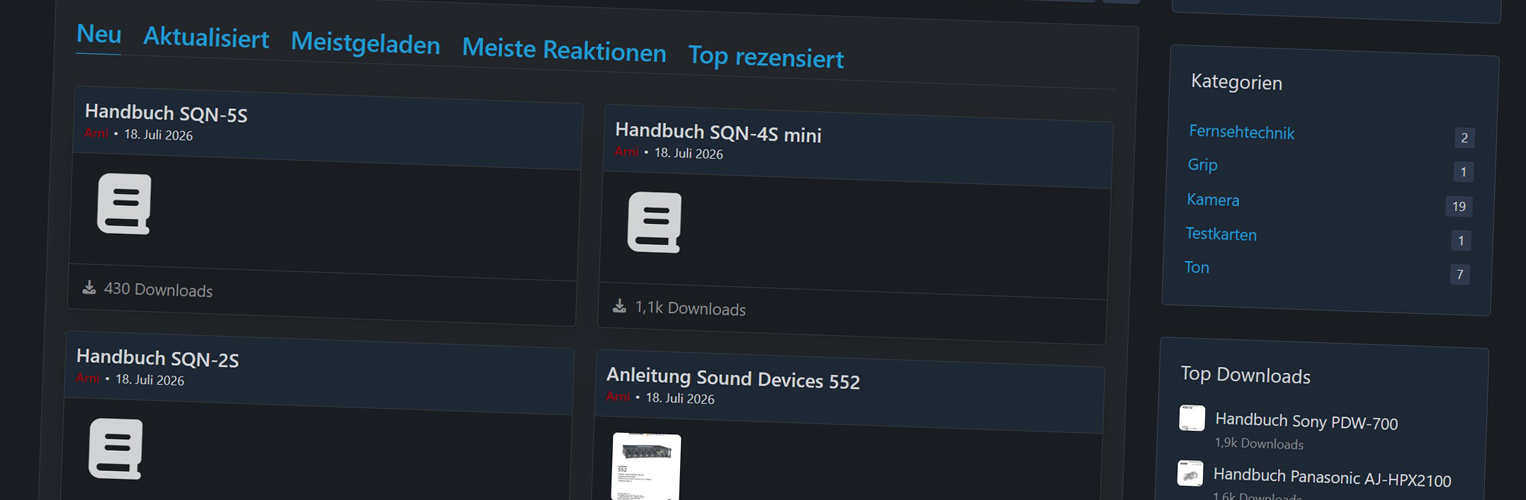Switch to the Meistgeladen tab
Image resolution: width=1526 pixels, height=500 pixels.
(365, 44)
